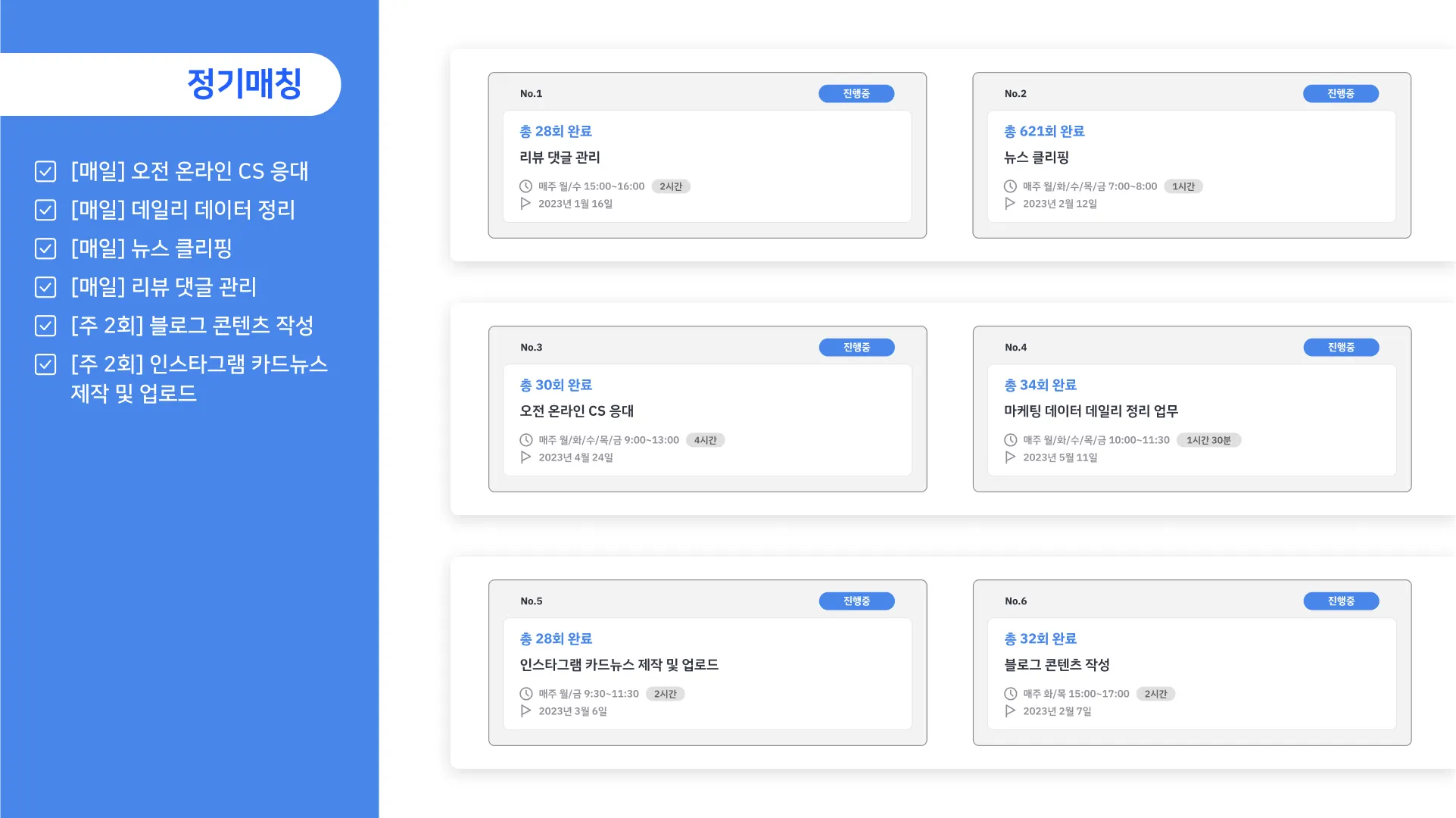Image resolution: width=1456 pixels, height=818 pixels.
Task: Toggle the 인스타그램 카드뉴스 checkbox
Action: (x=45, y=364)
